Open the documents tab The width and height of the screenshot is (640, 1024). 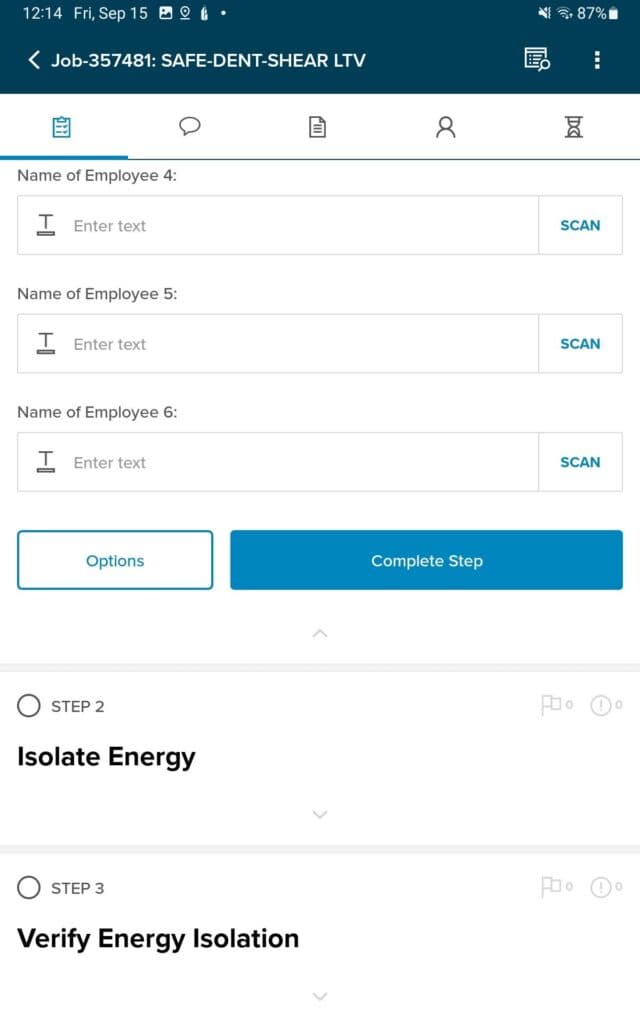[317, 127]
